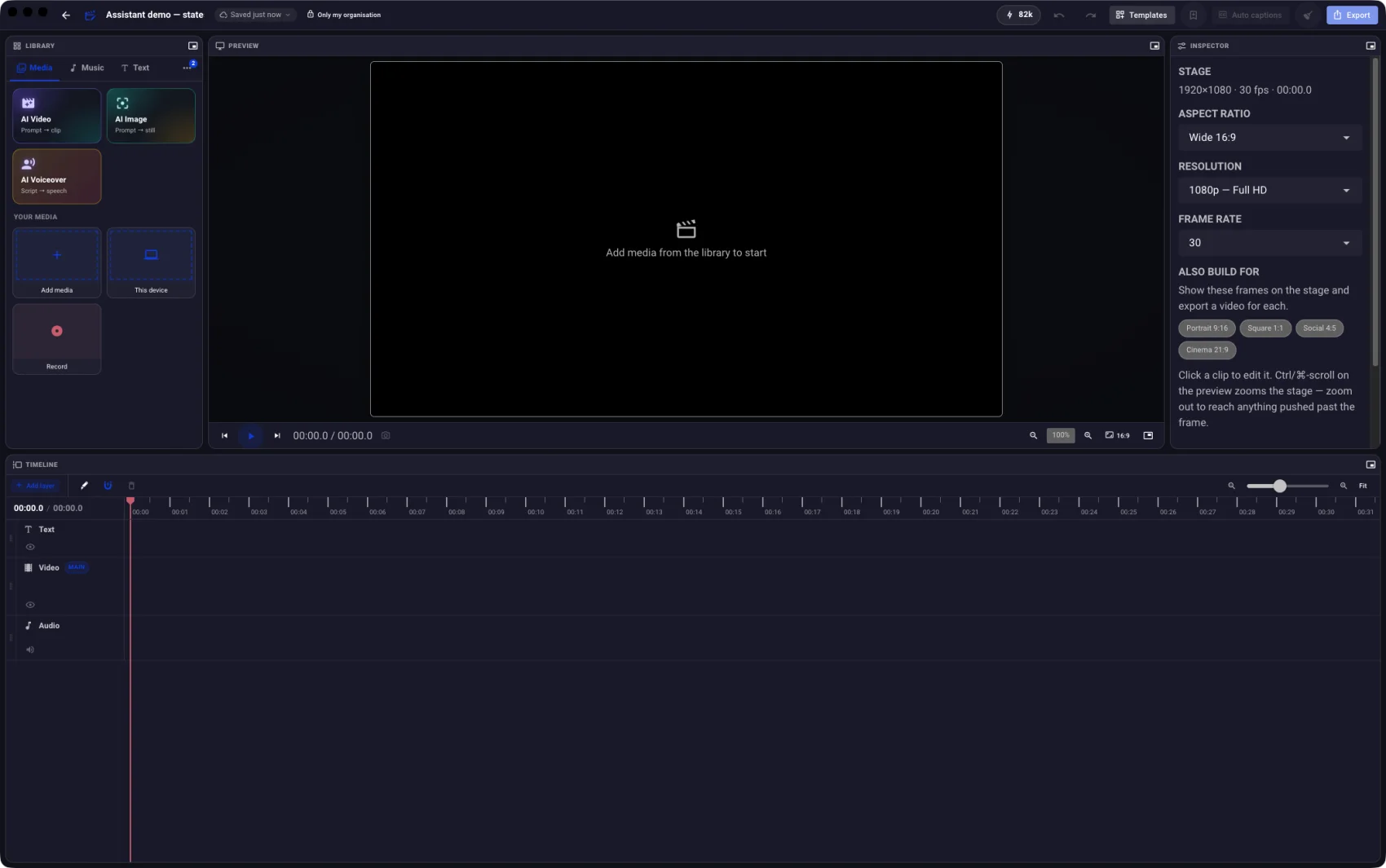Start a recording with the Record tile
This screenshot has height=868, width=1386.
(57, 339)
